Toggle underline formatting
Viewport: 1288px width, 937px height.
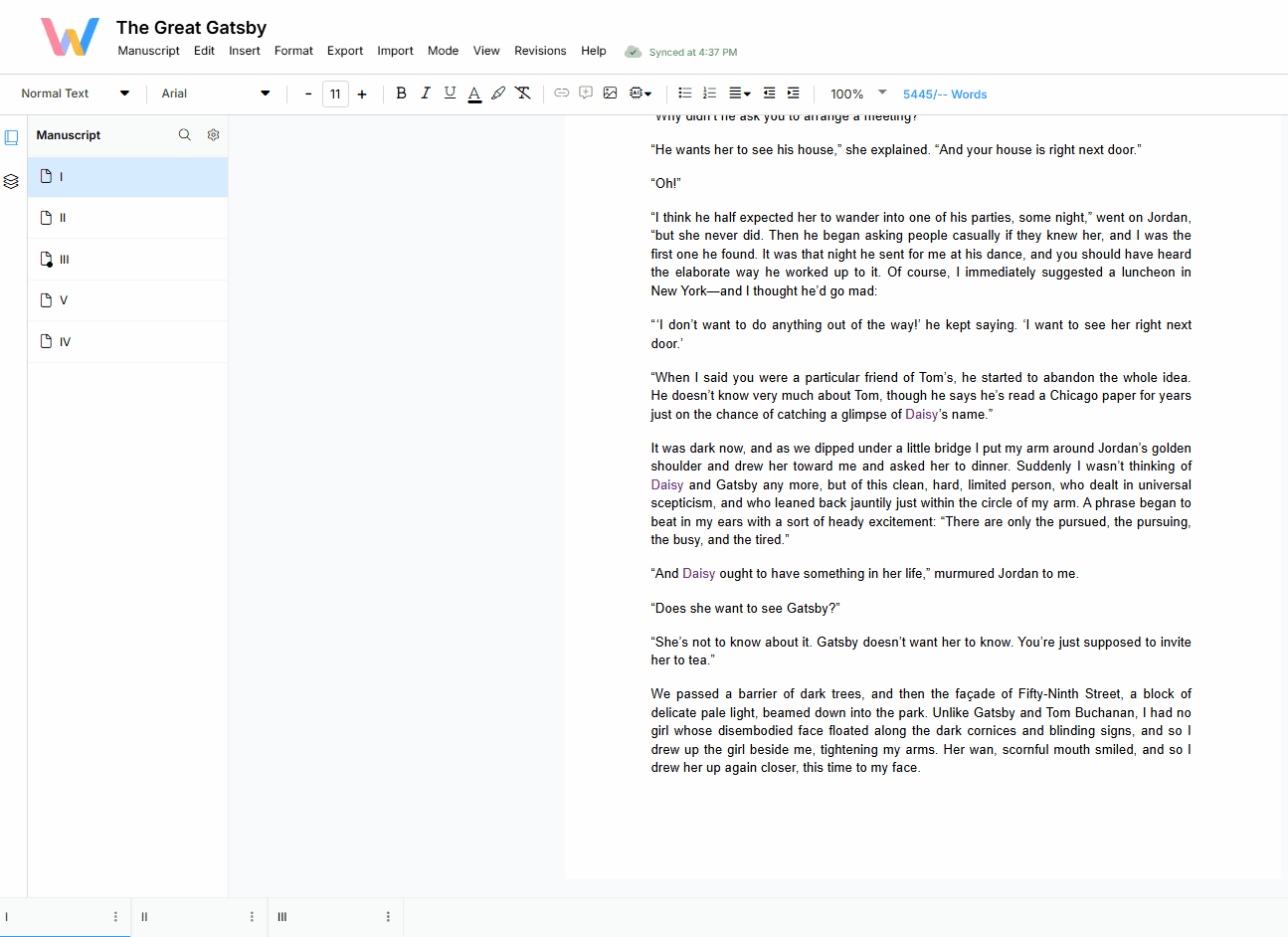point(450,94)
